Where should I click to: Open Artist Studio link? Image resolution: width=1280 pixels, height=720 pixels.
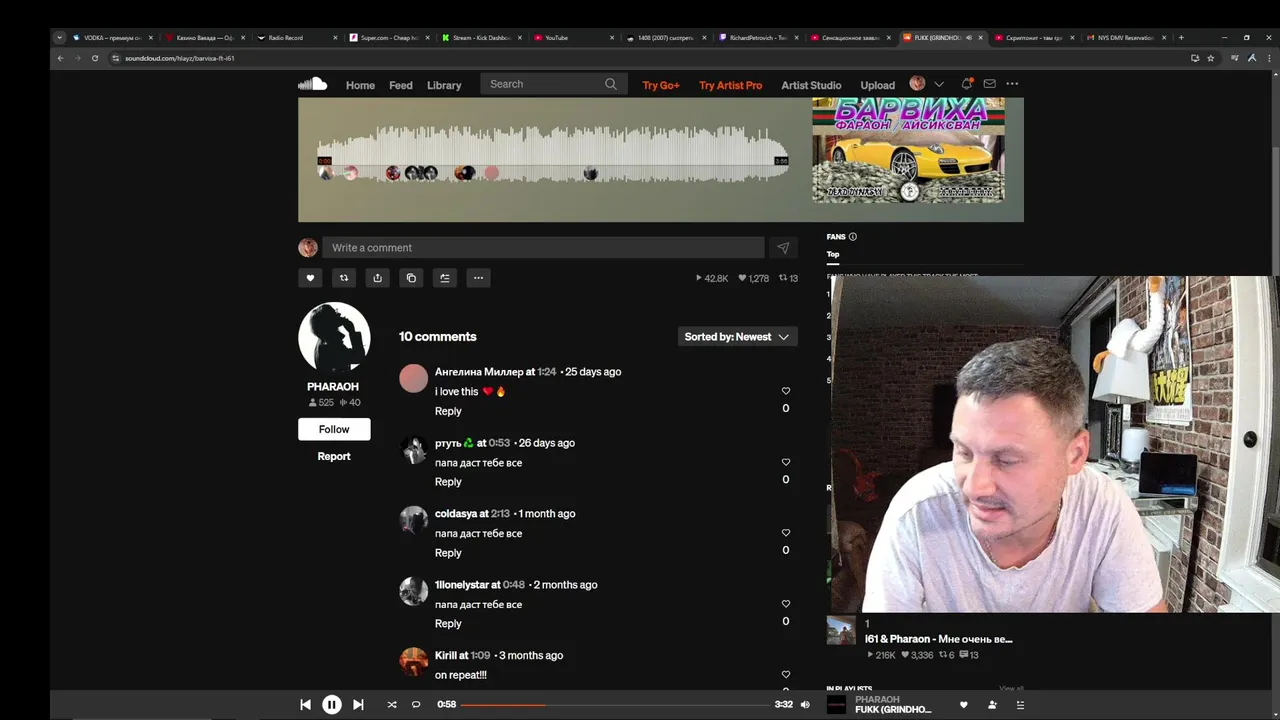click(811, 85)
